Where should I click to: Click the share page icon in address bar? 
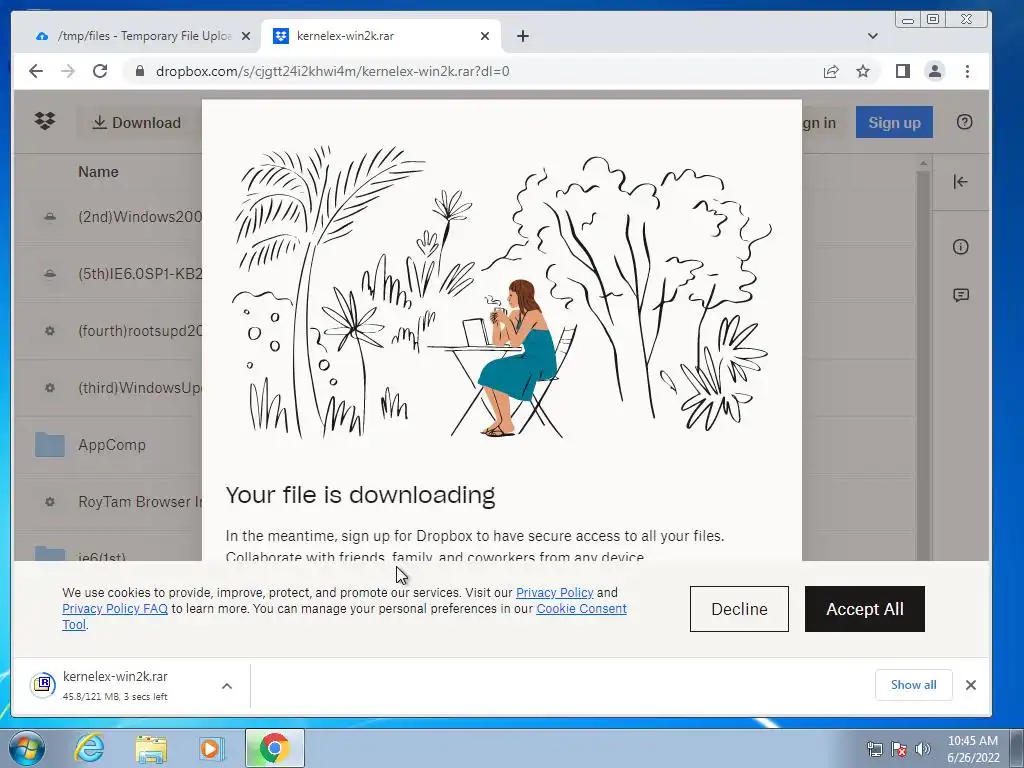point(831,71)
